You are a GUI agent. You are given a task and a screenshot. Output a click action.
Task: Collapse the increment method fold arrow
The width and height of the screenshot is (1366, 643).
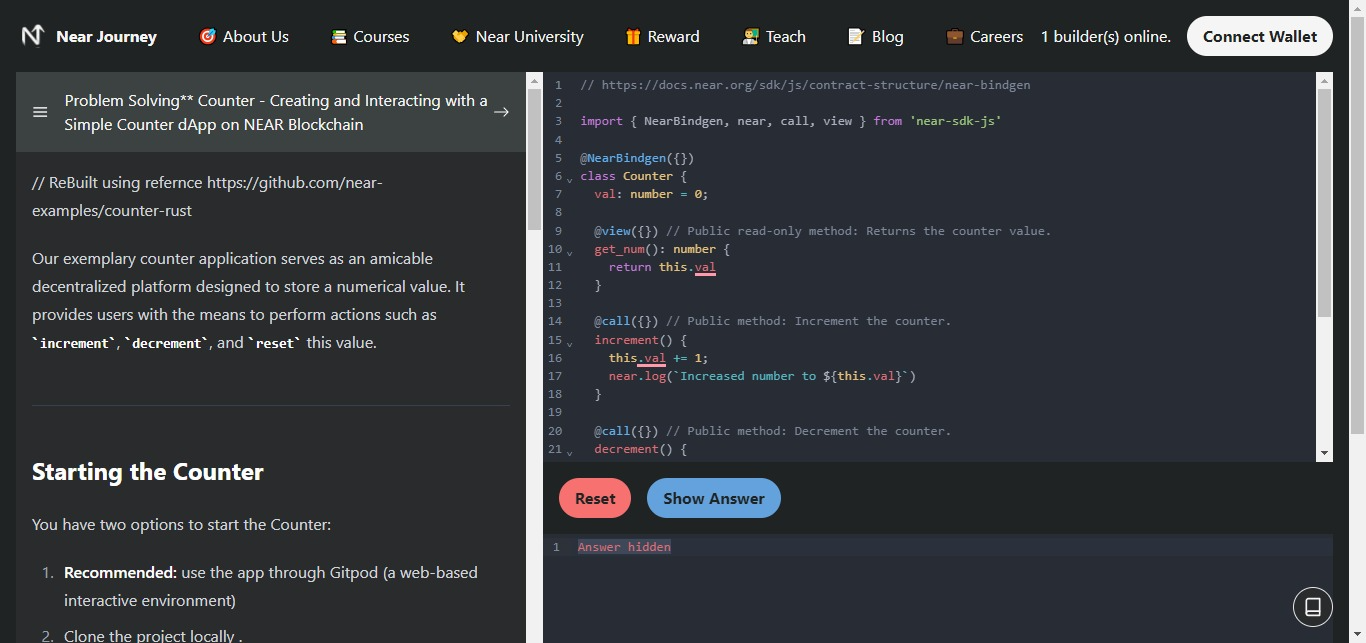(x=569, y=343)
